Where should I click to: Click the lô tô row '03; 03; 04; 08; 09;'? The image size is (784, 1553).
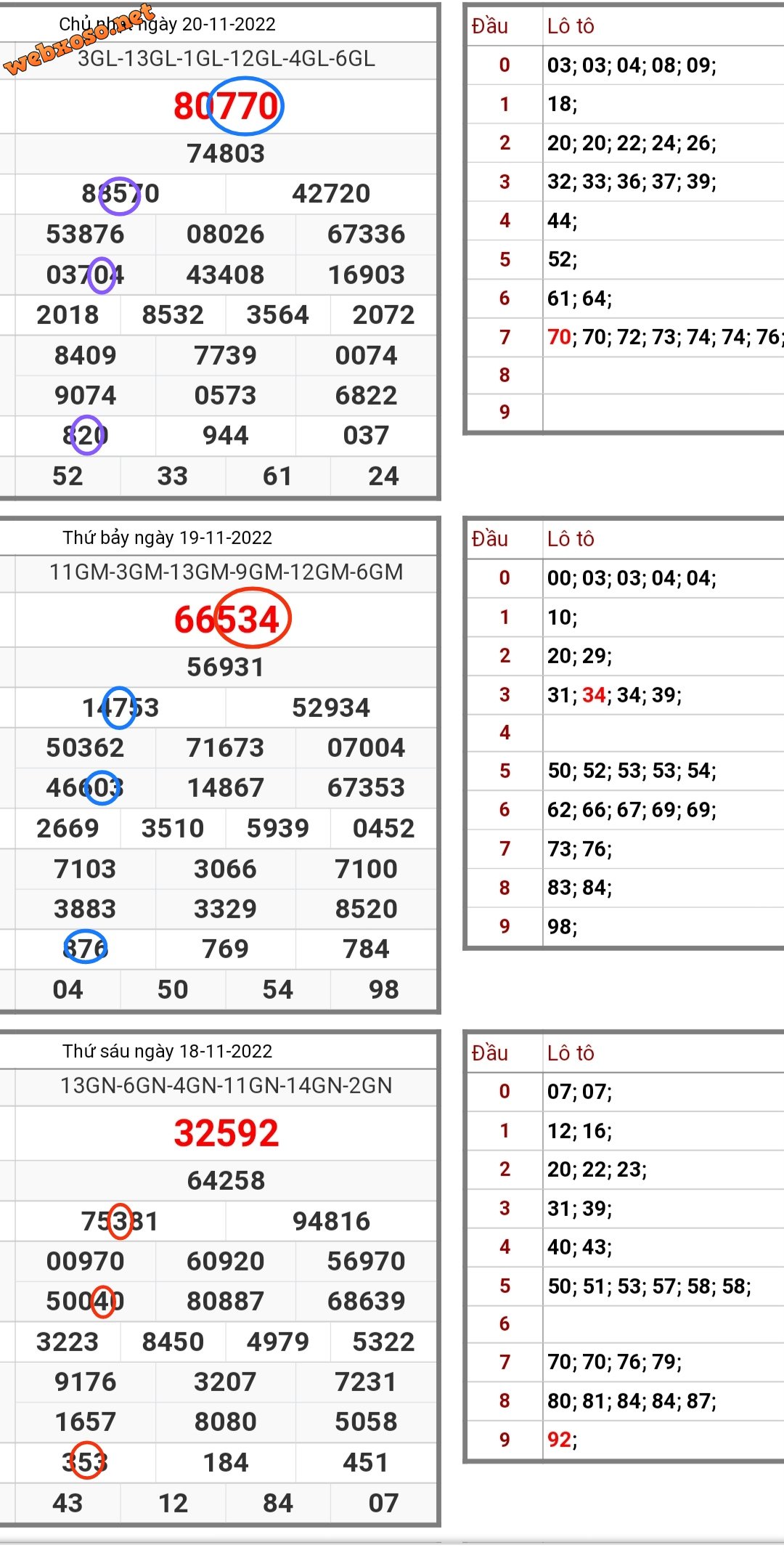pos(632,65)
